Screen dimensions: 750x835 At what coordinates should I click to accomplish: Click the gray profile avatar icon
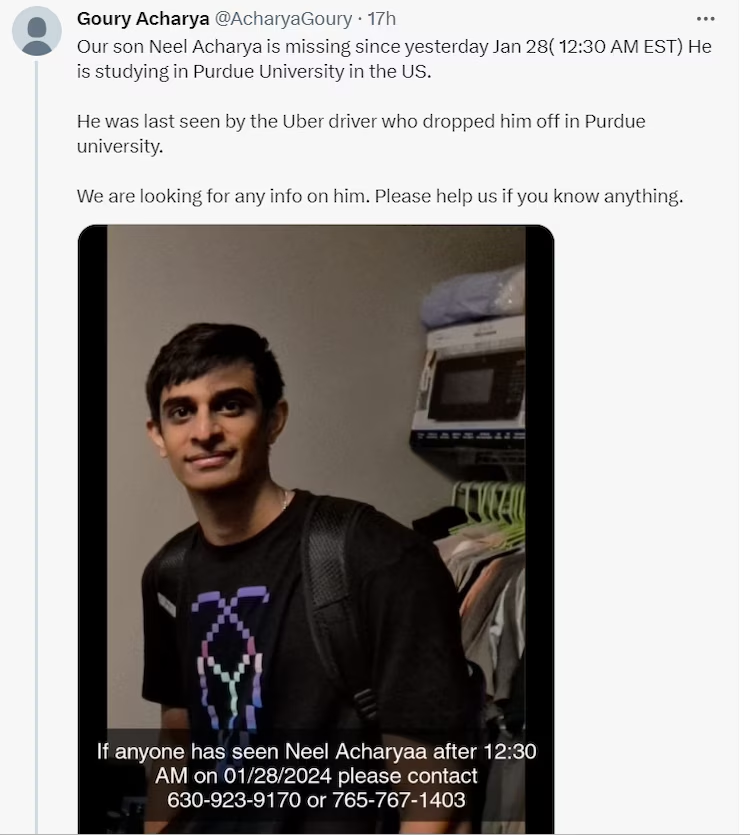coord(37,30)
